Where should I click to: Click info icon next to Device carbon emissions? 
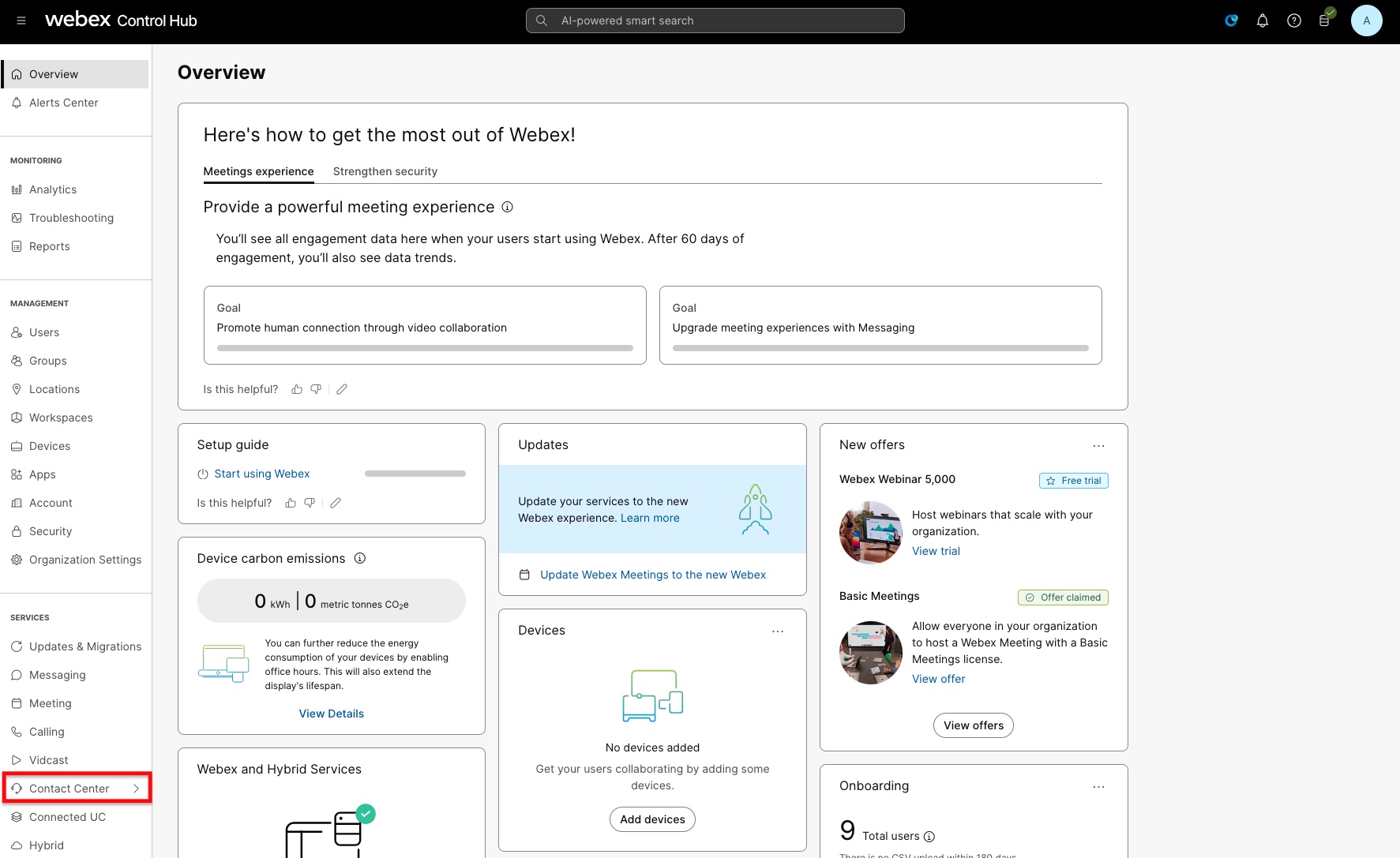[360, 558]
